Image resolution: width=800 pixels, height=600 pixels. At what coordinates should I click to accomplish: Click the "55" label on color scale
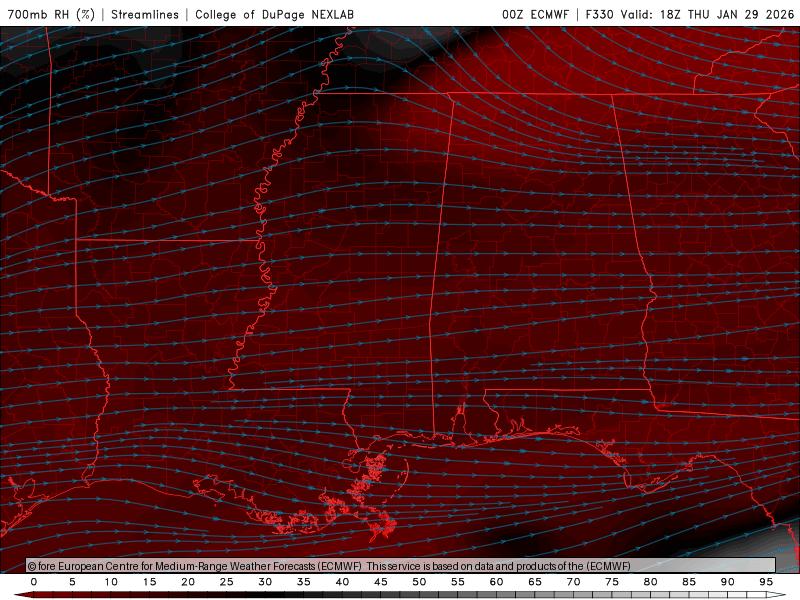[x=458, y=582]
